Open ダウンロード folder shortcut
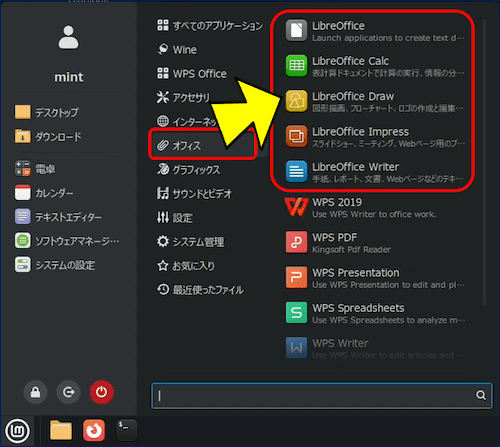The width and height of the screenshot is (500, 447). 48,136
